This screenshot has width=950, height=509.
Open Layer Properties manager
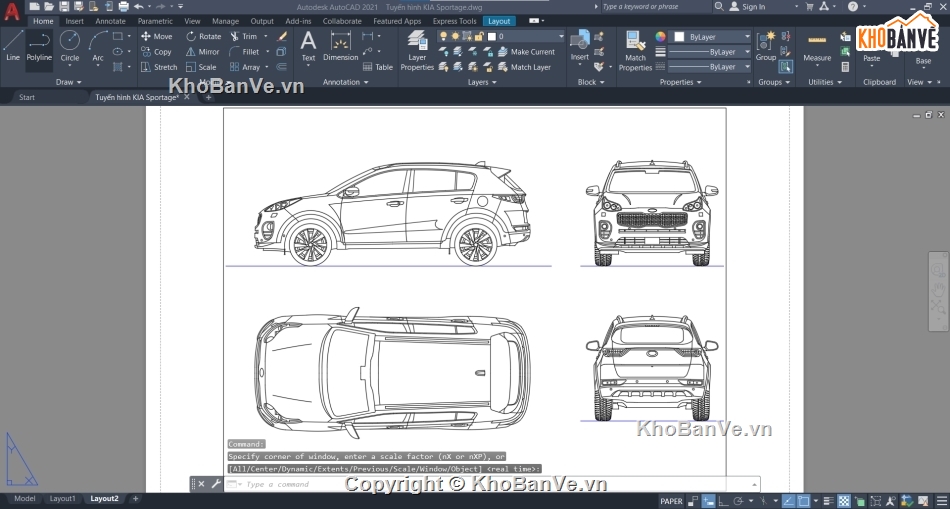[x=417, y=50]
